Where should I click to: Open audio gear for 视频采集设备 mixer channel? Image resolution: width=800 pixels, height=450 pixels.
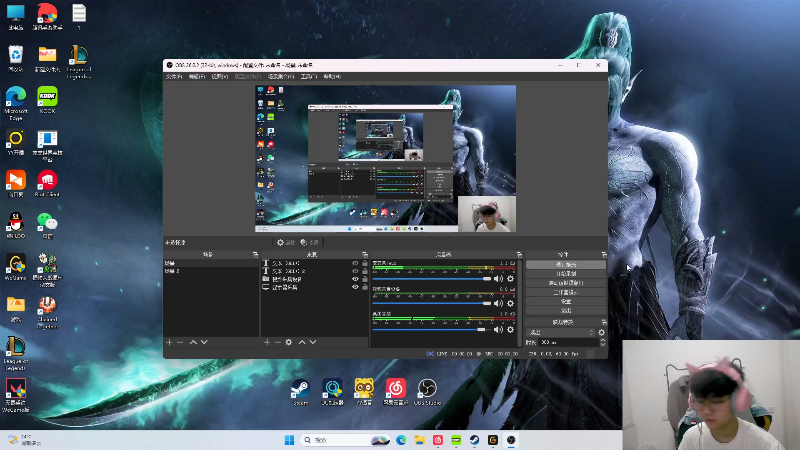click(510, 303)
